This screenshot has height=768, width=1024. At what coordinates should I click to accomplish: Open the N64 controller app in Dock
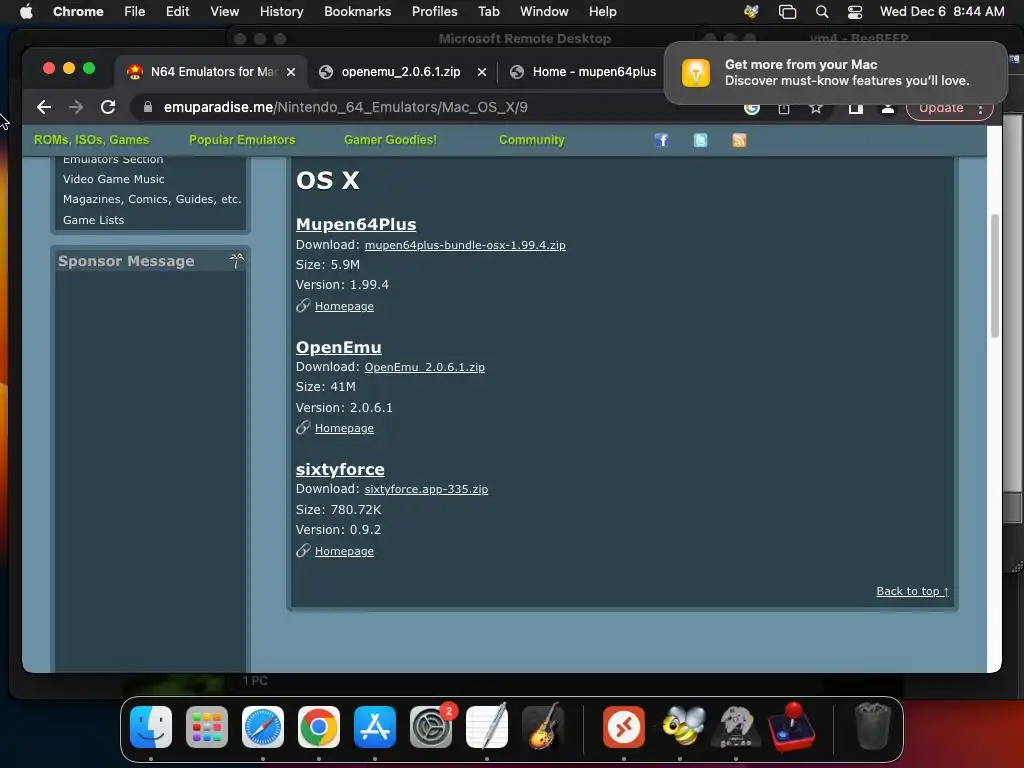[736, 727]
